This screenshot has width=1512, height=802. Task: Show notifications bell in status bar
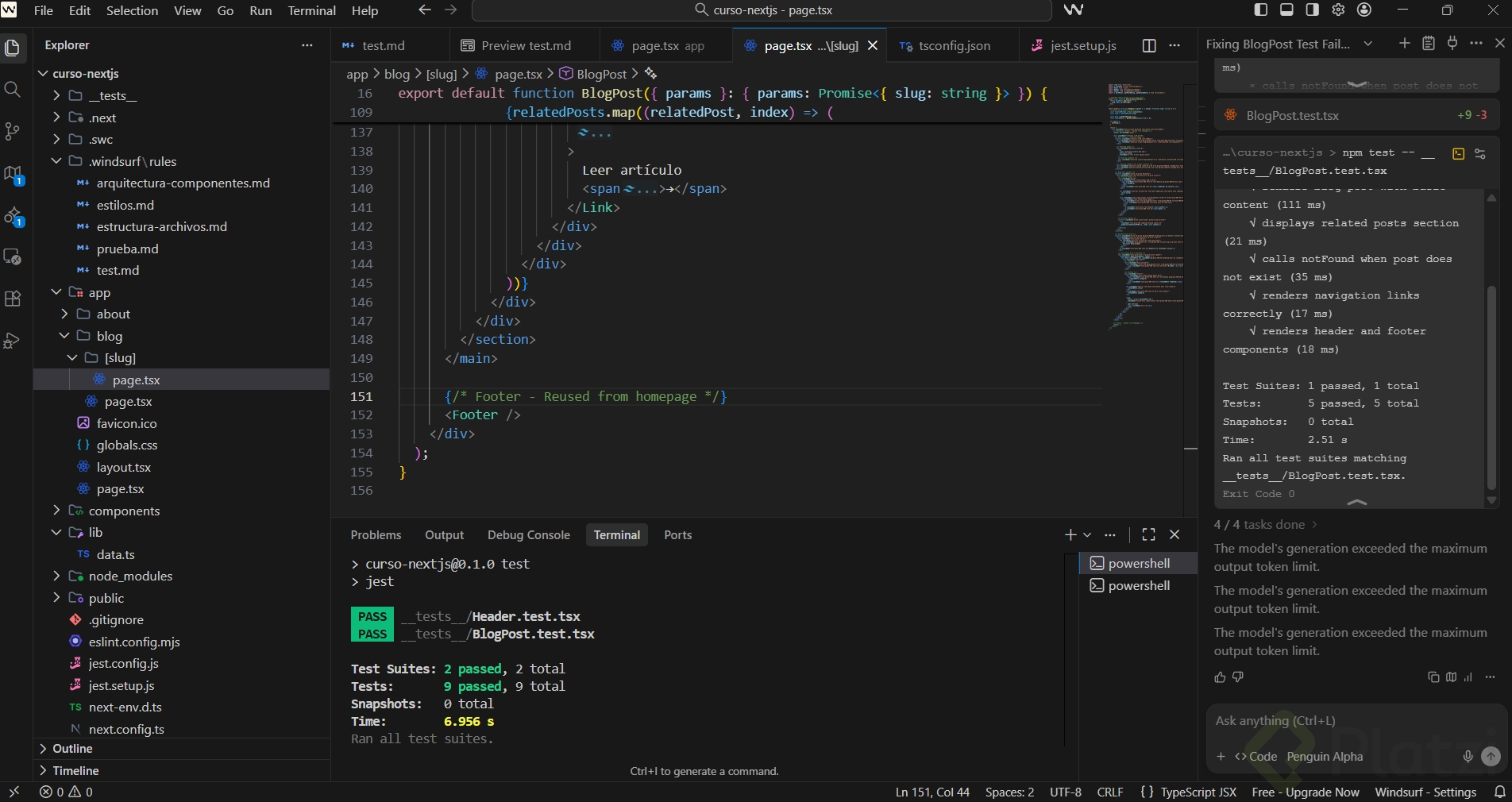pyautogui.click(x=1500, y=792)
